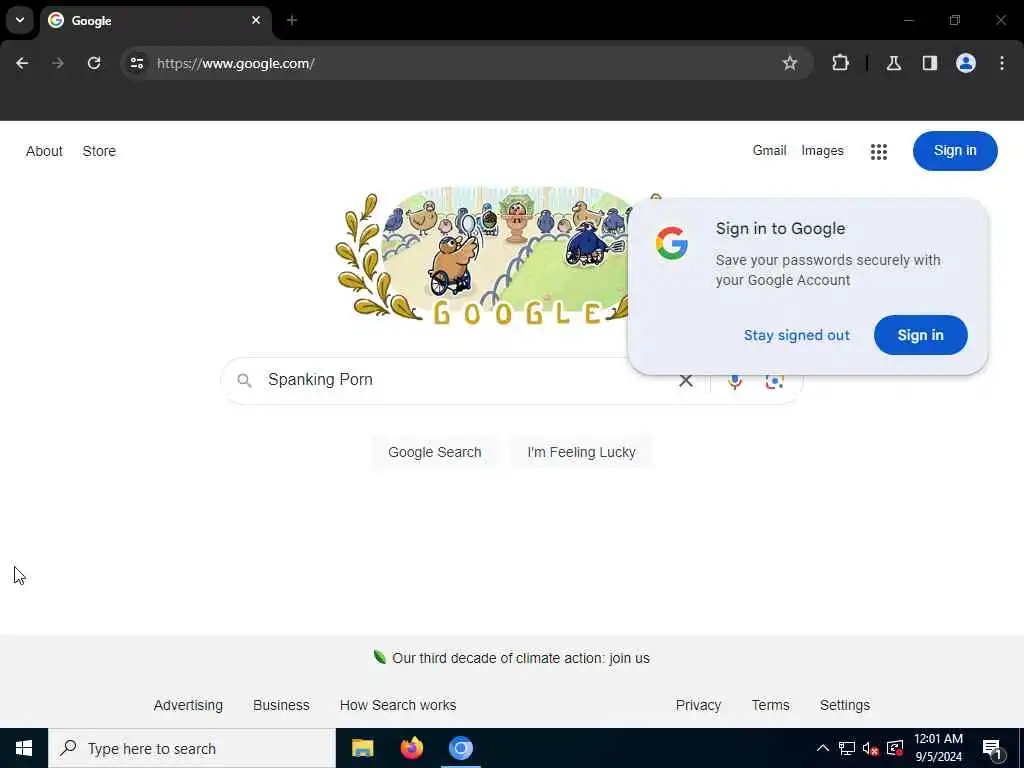Image resolution: width=1024 pixels, height=768 pixels.
Task: Start voice search with microphone icon
Action: tap(735, 381)
